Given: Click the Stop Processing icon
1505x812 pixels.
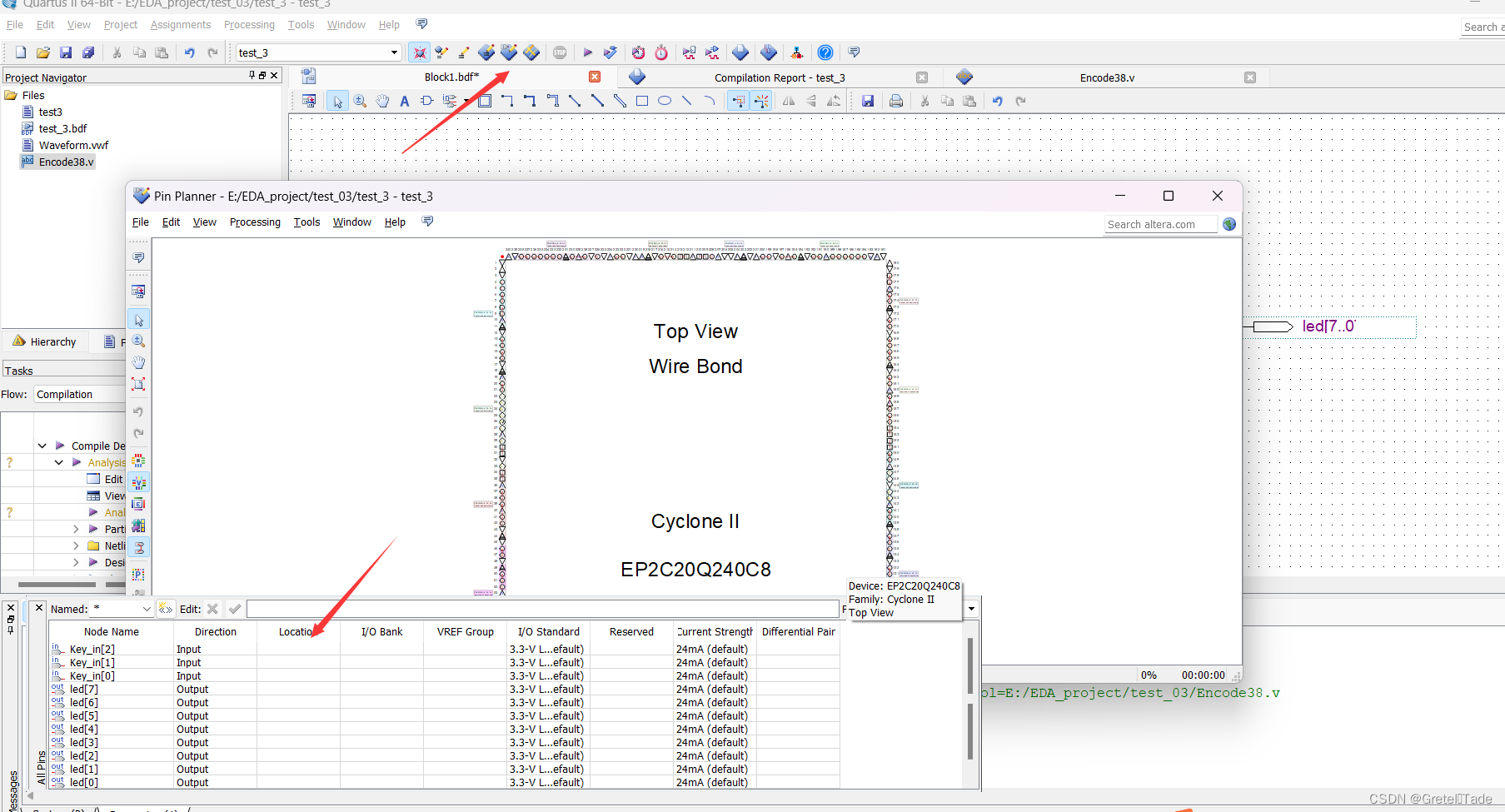Looking at the screenshot, I should pos(560,52).
